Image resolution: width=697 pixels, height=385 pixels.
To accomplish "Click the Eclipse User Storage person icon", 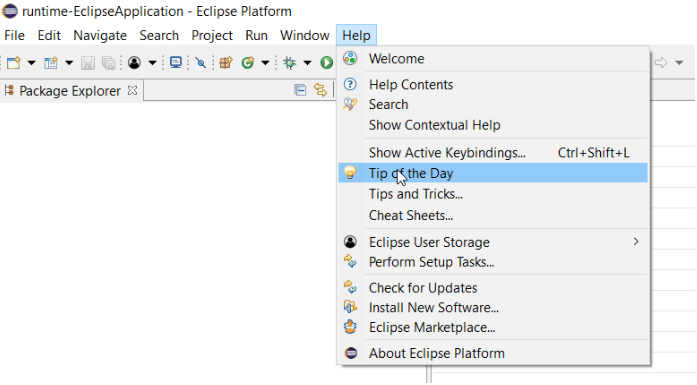I will coord(350,242).
